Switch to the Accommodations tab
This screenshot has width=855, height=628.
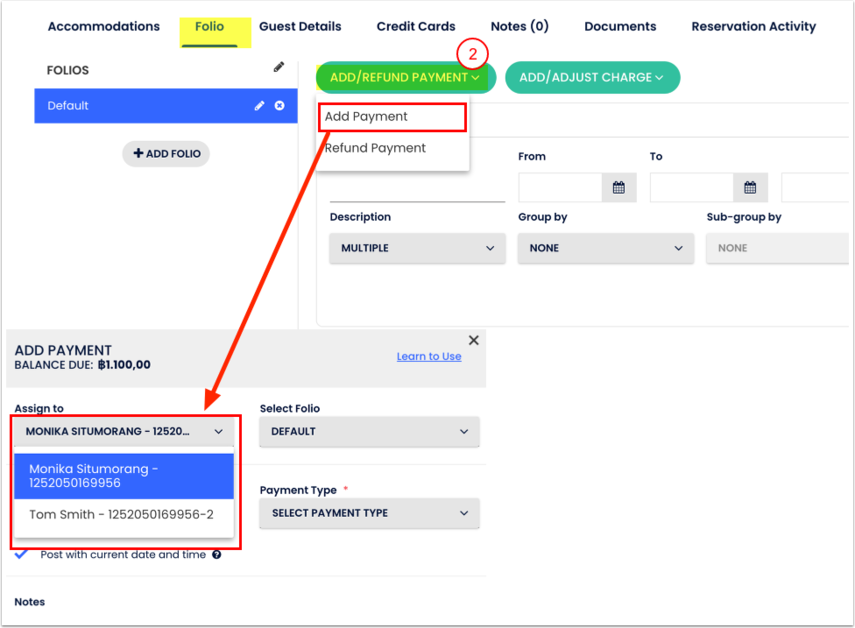point(104,26)
